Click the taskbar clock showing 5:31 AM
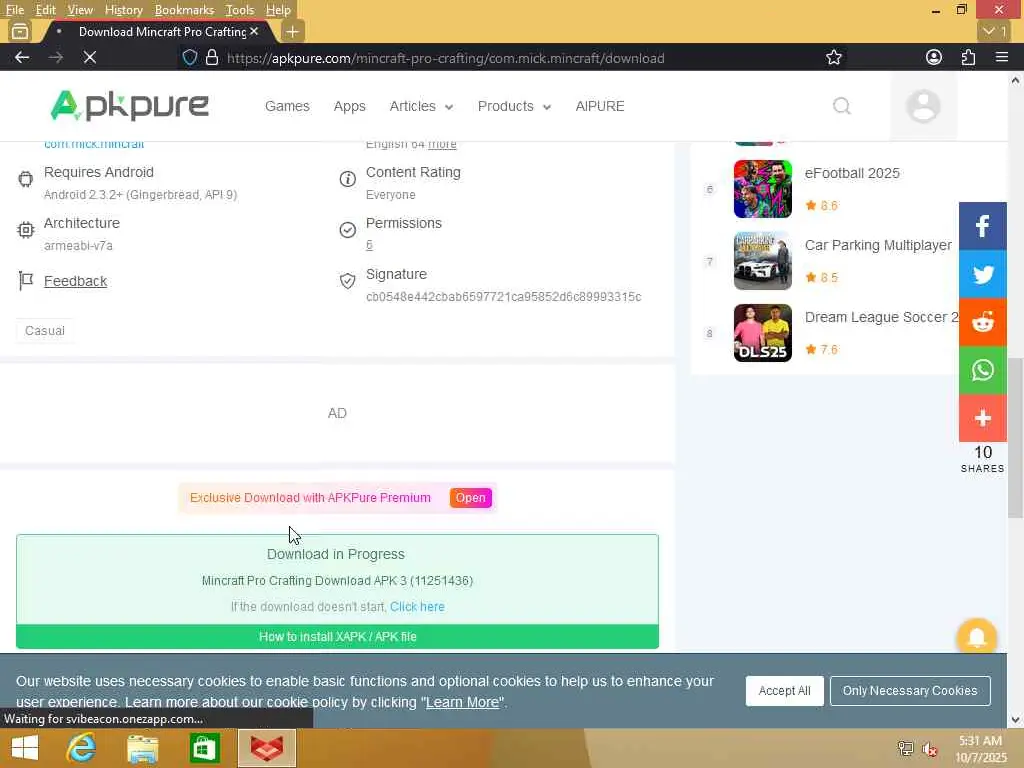The height and width of the screenshot is (768, 1024). click(981, 749)
